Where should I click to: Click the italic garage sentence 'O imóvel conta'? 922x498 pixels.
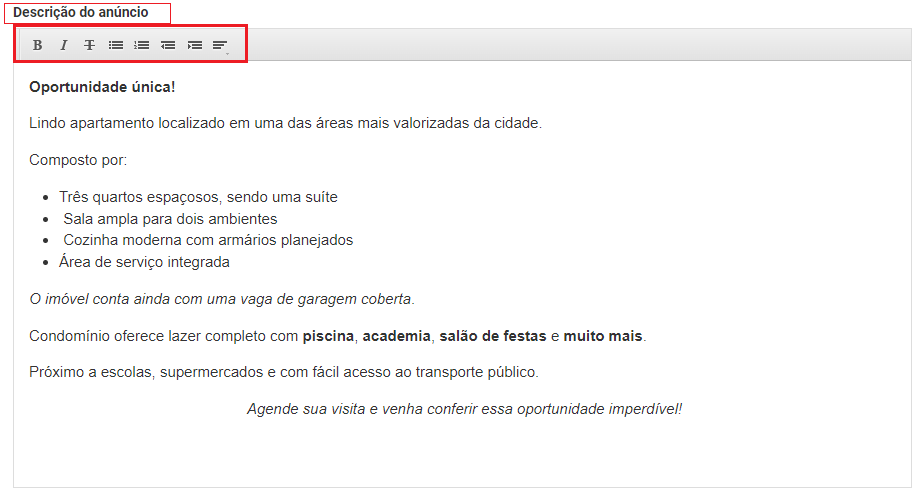222,299
